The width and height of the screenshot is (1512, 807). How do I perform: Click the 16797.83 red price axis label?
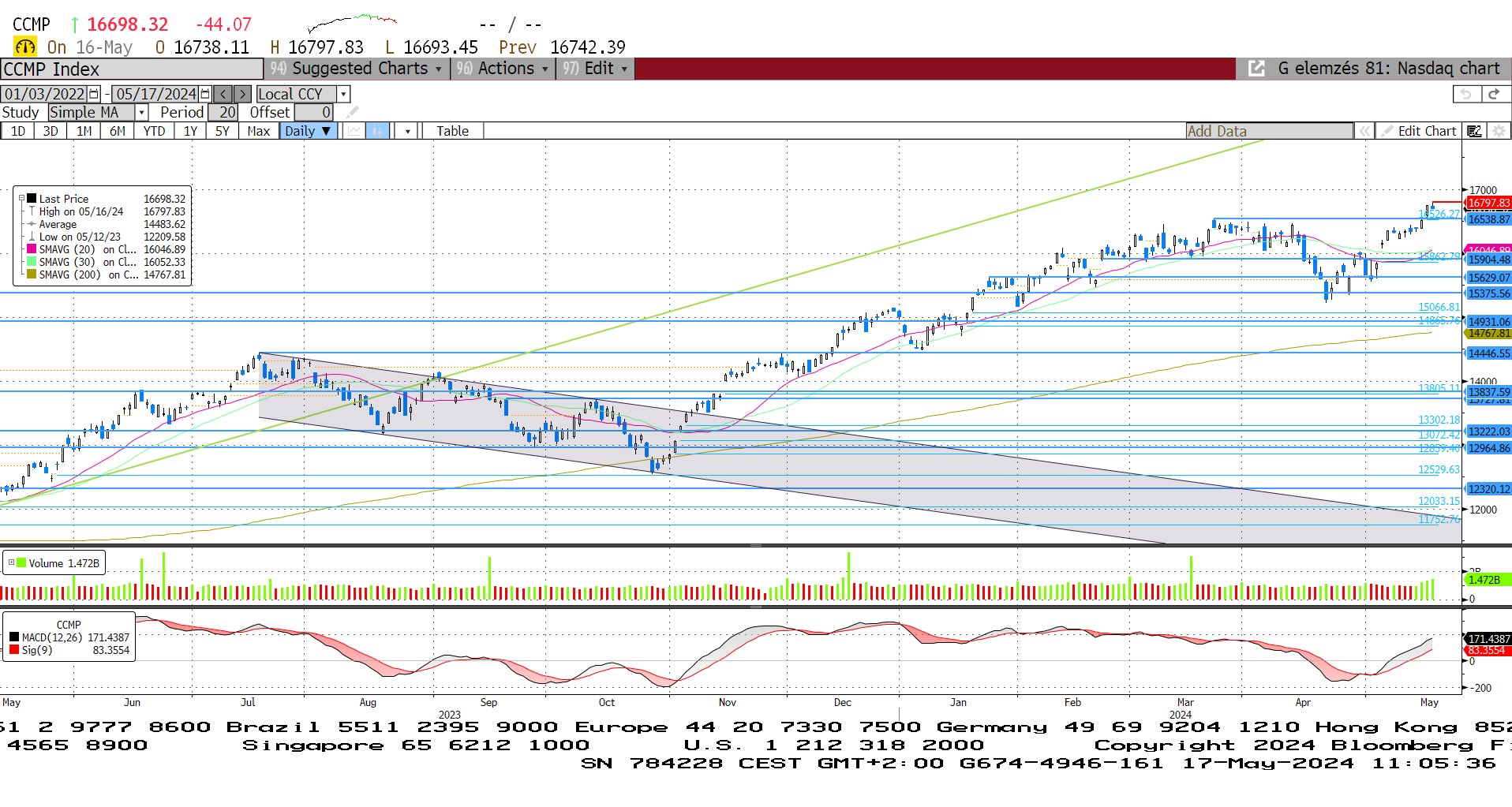tap(1488, 203)
